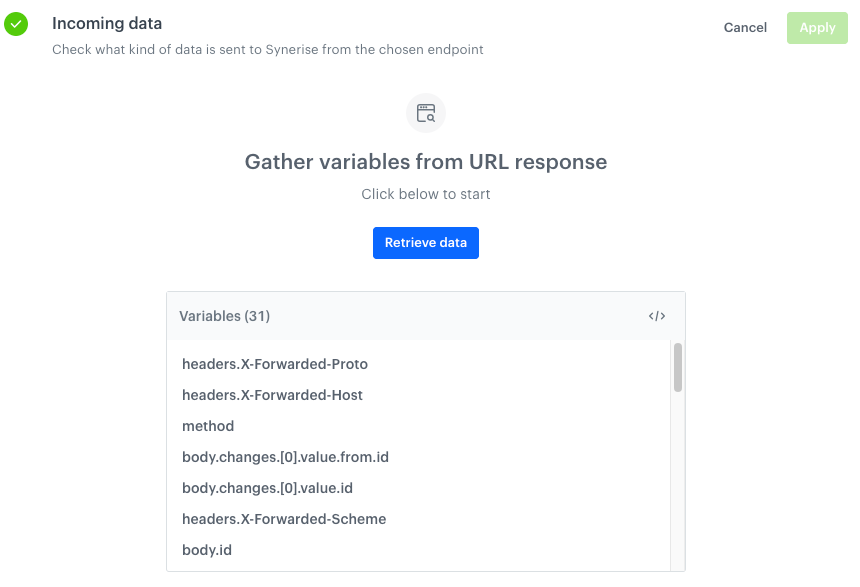Image resolution: width=860 pixels, height=587 pixels.
Task: Click the endpoint description text under Incoming data
Action: [x=268, y=49]
